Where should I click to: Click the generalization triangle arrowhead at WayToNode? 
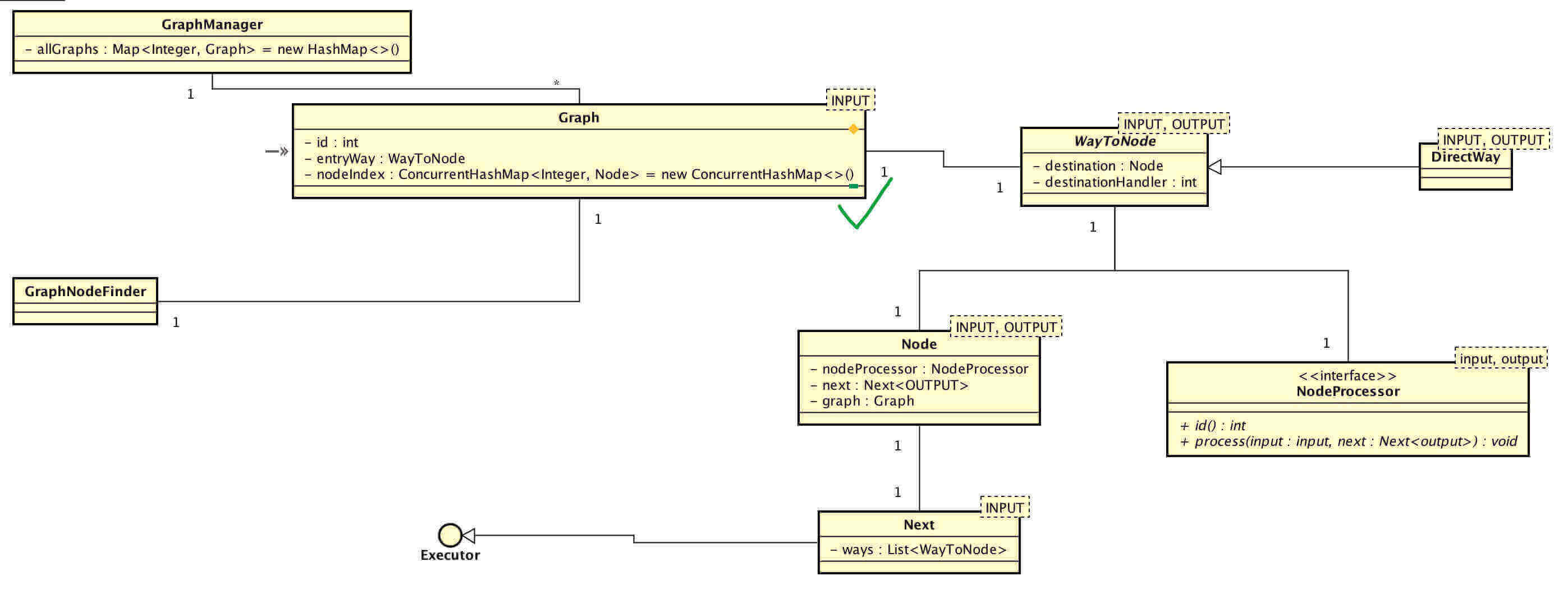point(1214,167)
